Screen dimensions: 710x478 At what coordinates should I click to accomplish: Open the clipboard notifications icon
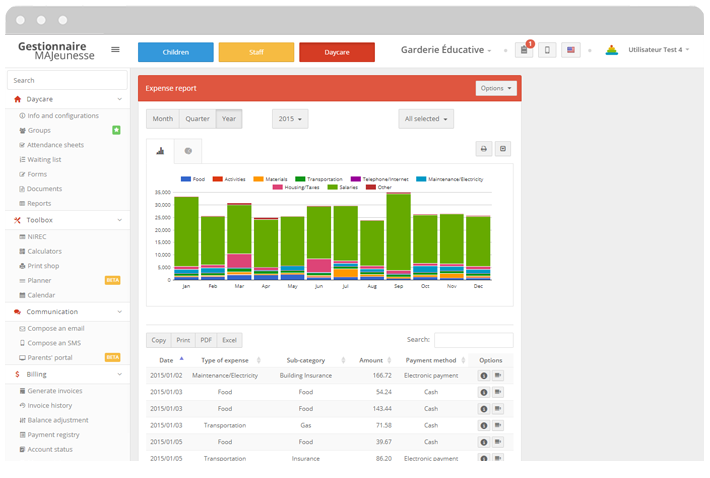[524, 50]
